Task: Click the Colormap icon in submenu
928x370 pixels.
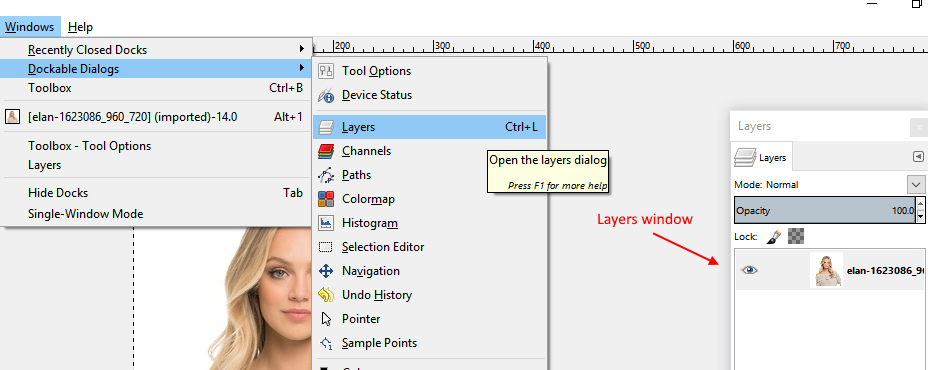Action: (326, 199)
